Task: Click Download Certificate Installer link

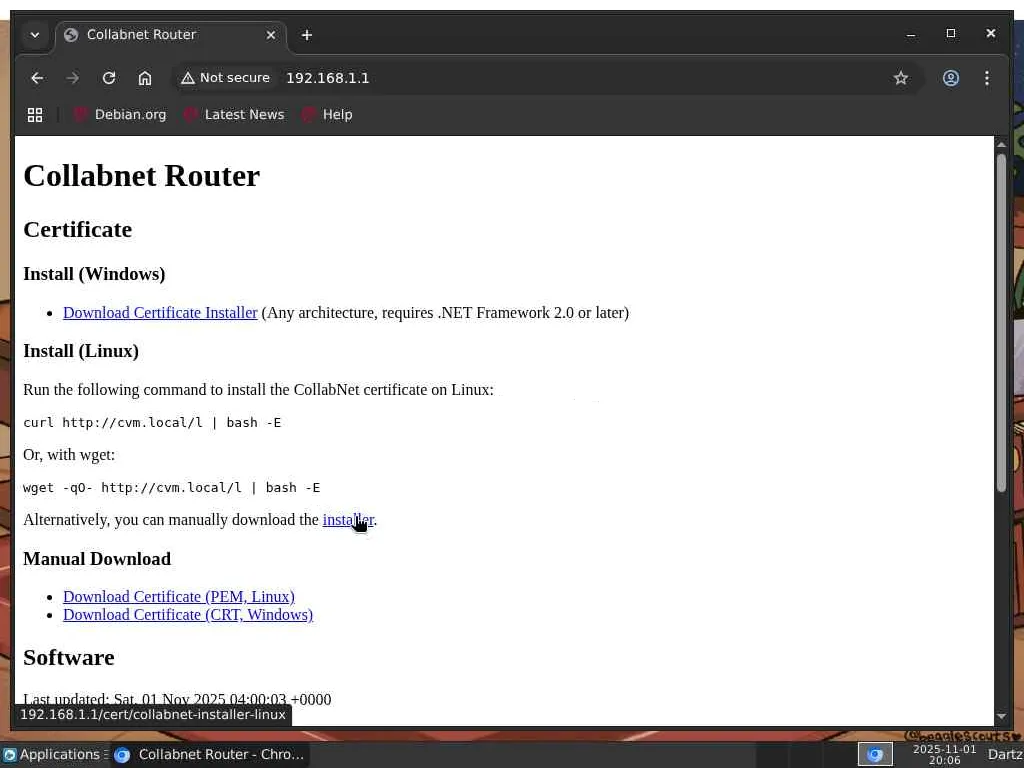Action: [x=160, y=313]
